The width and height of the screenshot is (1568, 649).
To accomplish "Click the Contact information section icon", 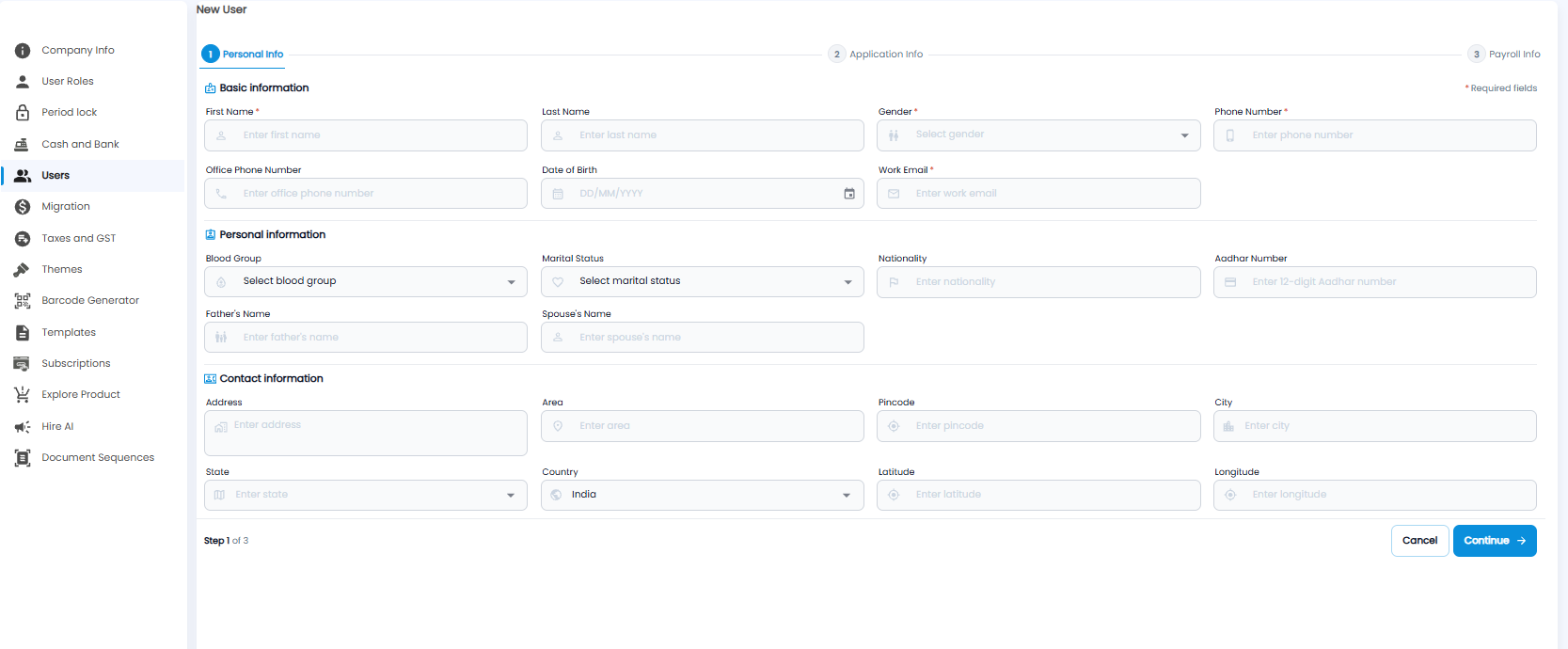I will click(x=211, y=379).
